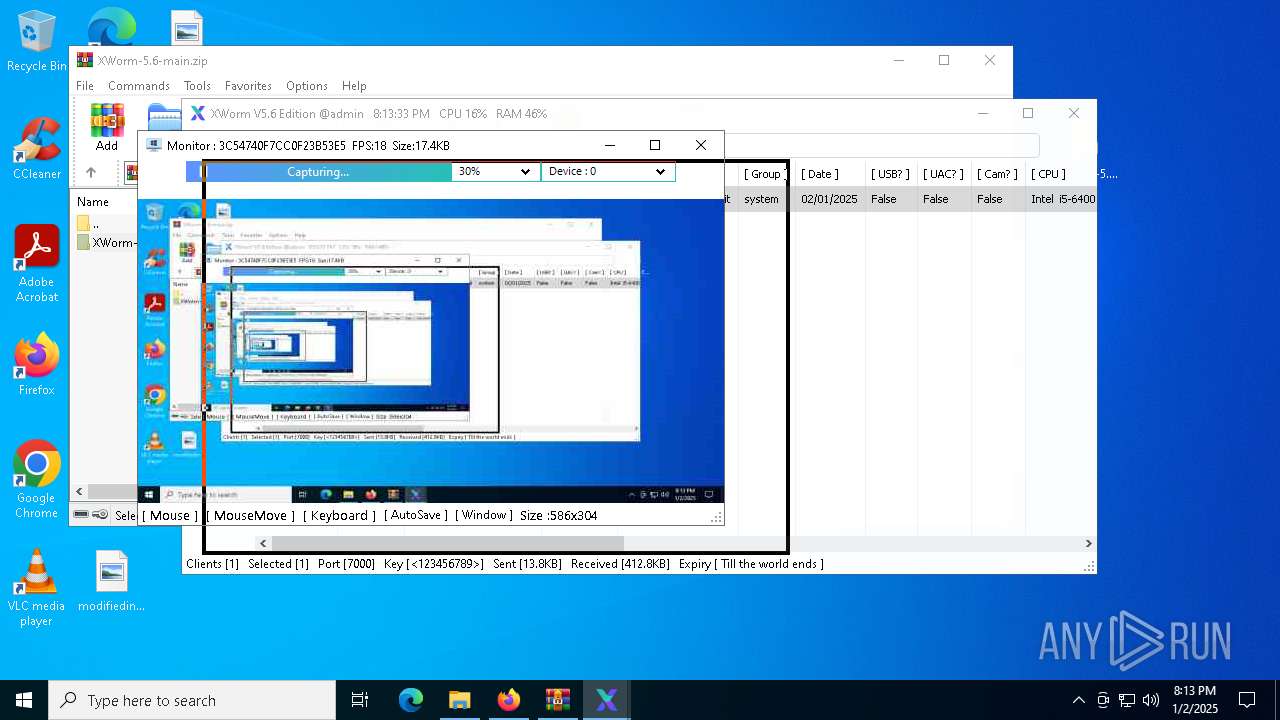This screenshot has width=1280, height=720.
Task: Click the XWorm list horizontal scrollbar thumb
Action: coord(448,543)
